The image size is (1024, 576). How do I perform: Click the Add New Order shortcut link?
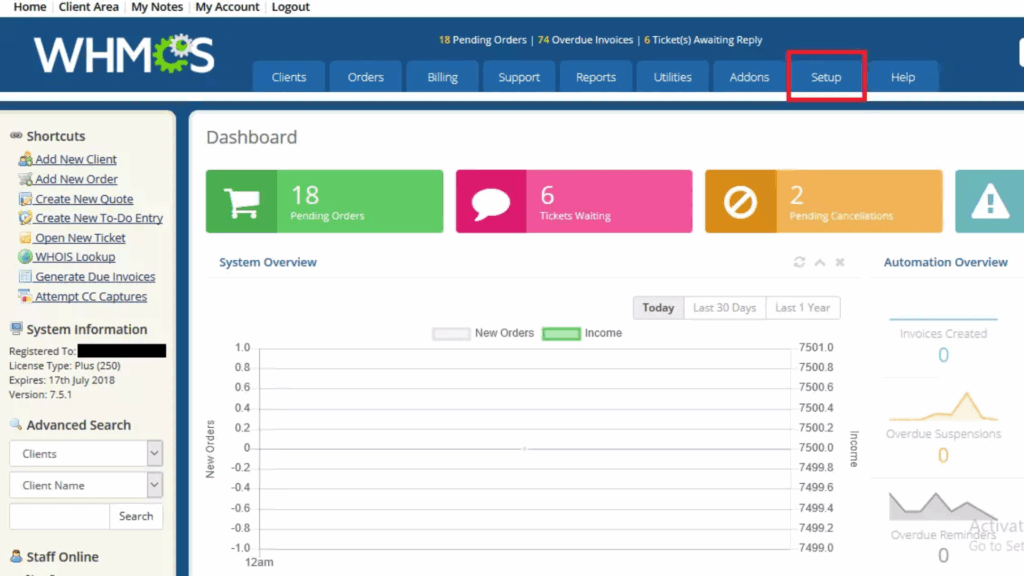click(76, 178)
